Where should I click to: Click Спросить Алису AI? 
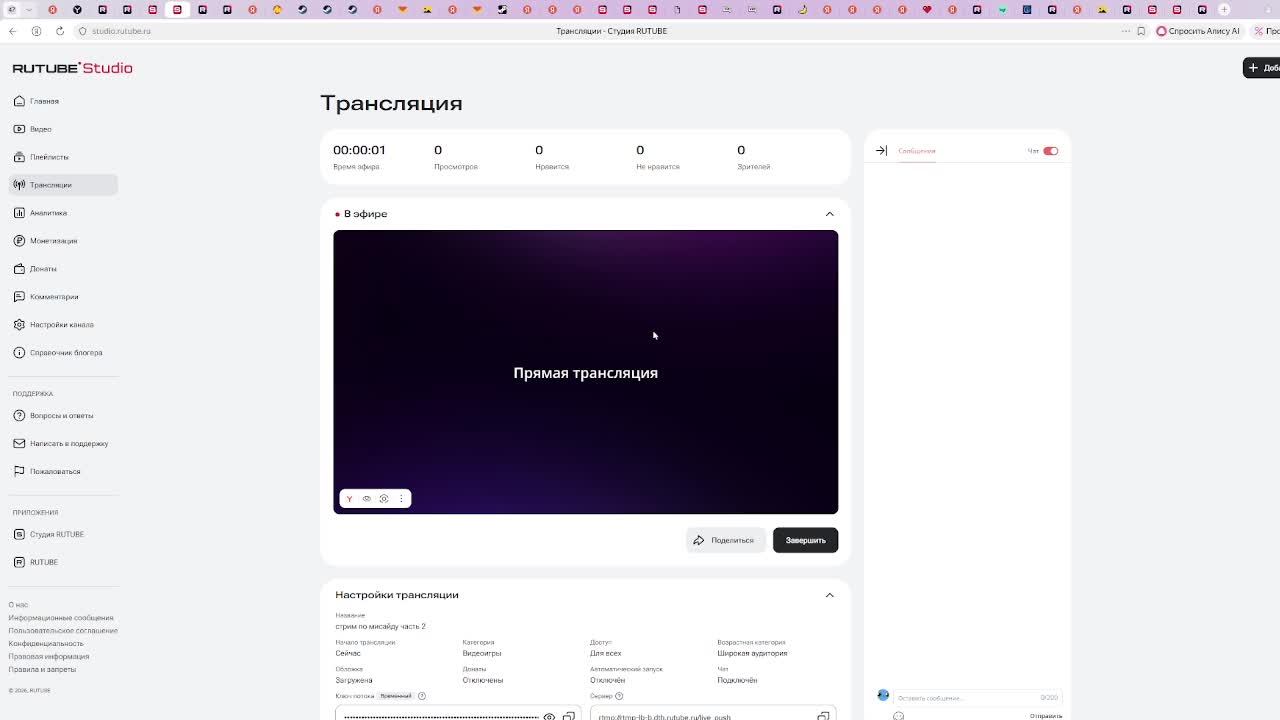(1198, 31)
